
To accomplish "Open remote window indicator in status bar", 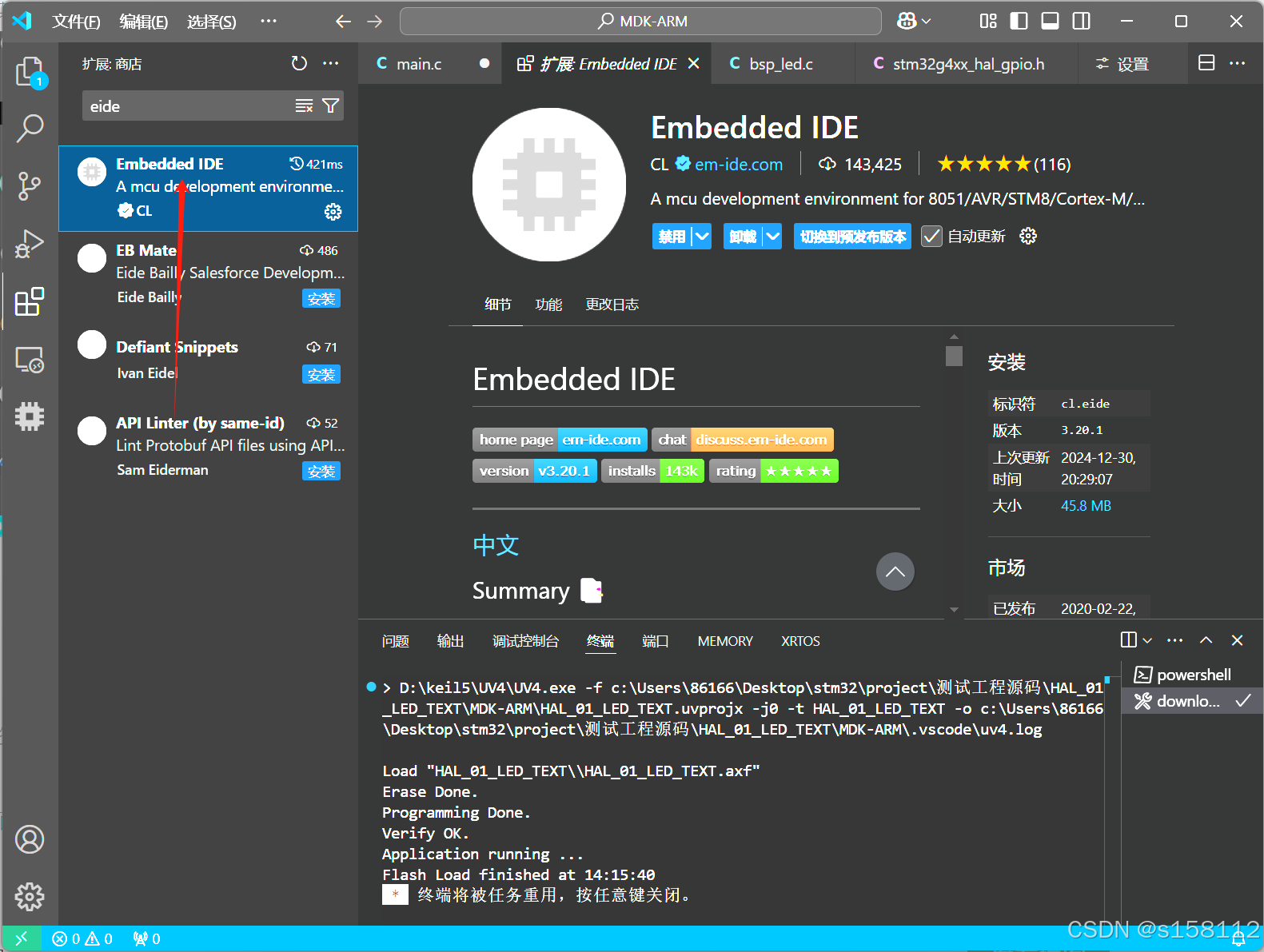I will tap(22, 938).
